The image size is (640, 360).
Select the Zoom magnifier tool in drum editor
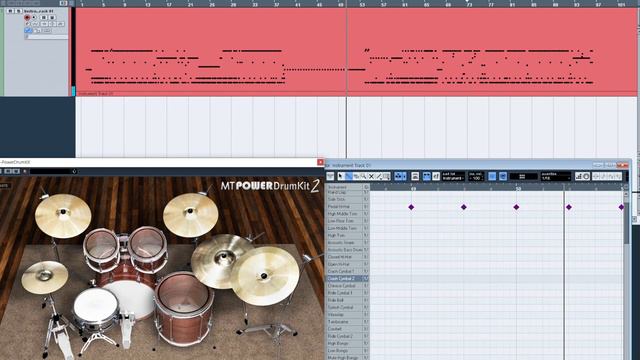[x=363, y=176]
